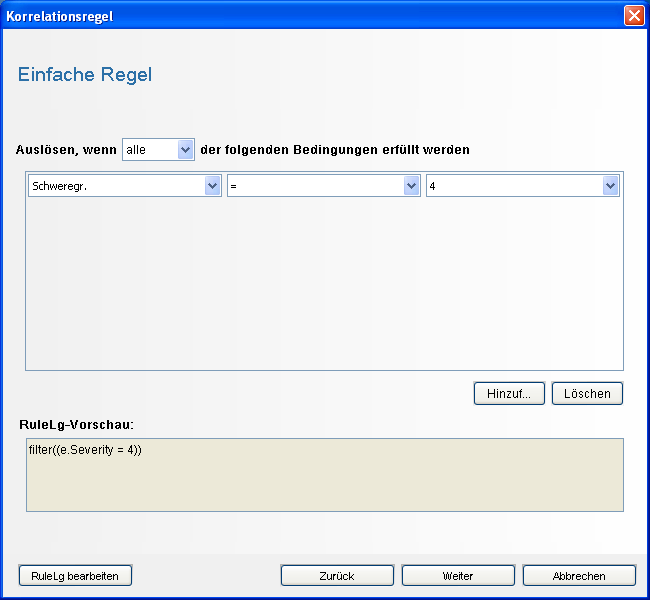Go back with the Zurück button
Viewport: 650px width, 600px height.
tap(337, 576)
